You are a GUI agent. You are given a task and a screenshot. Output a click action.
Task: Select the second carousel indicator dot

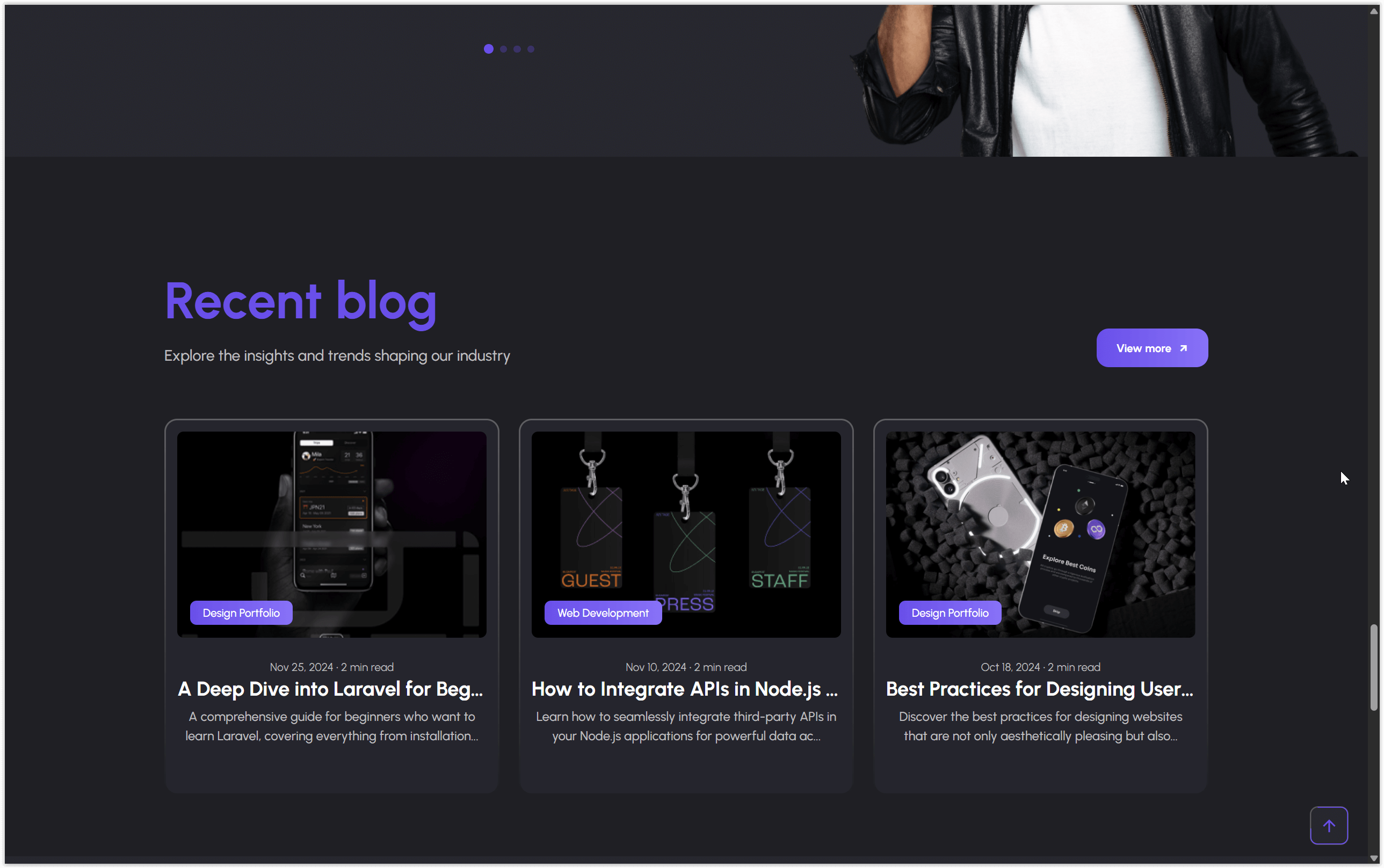coord(503,49)
